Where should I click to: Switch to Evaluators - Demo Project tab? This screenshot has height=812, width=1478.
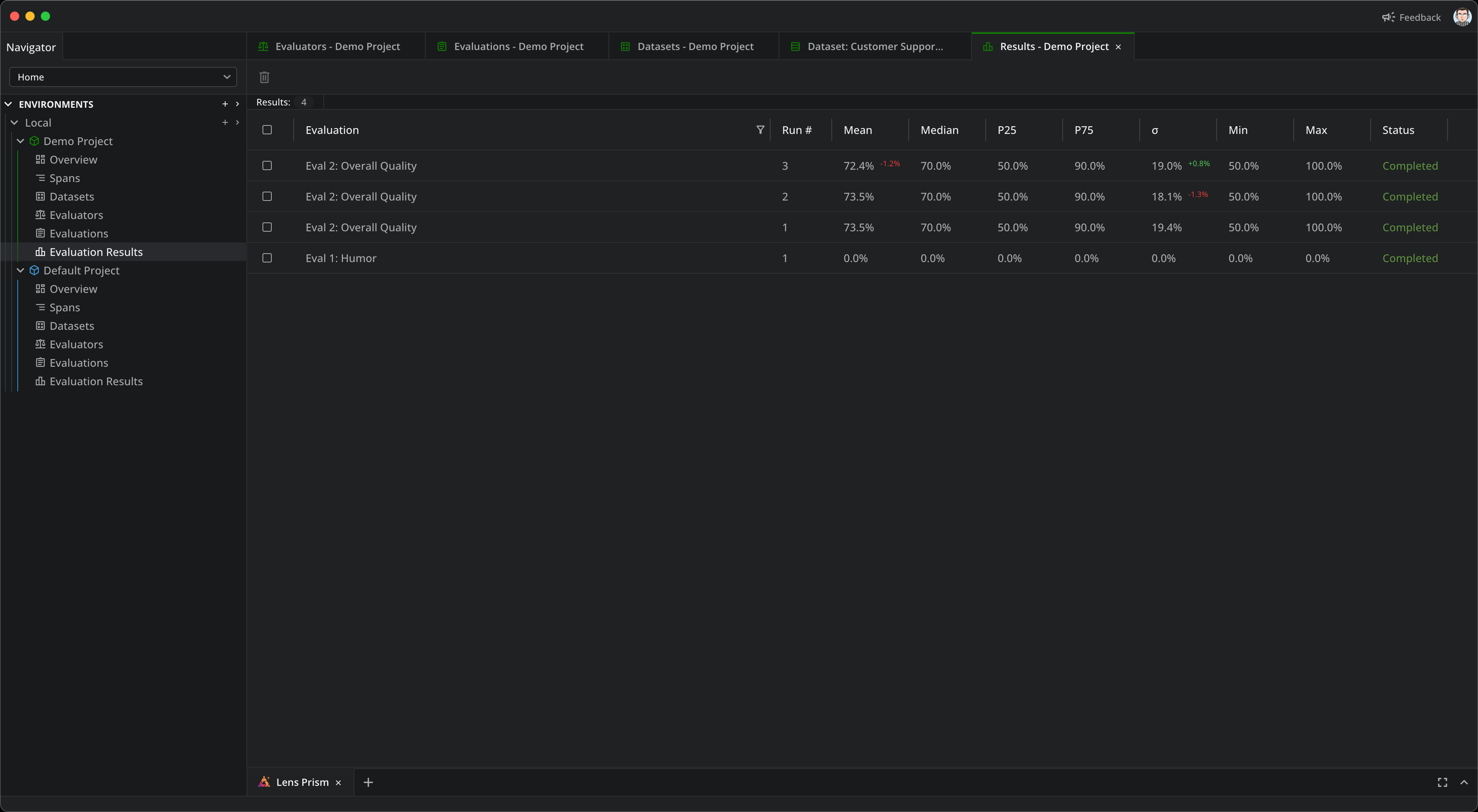[x=337, y=47]
